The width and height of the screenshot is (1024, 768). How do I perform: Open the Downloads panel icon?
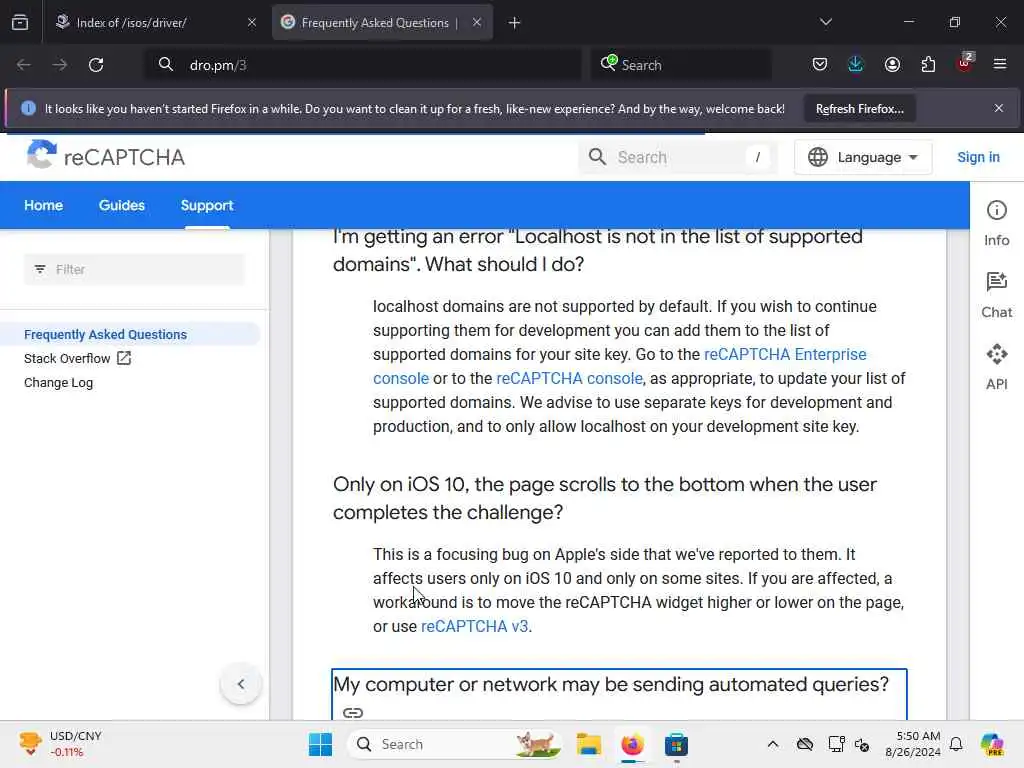[x=856, y=65]
